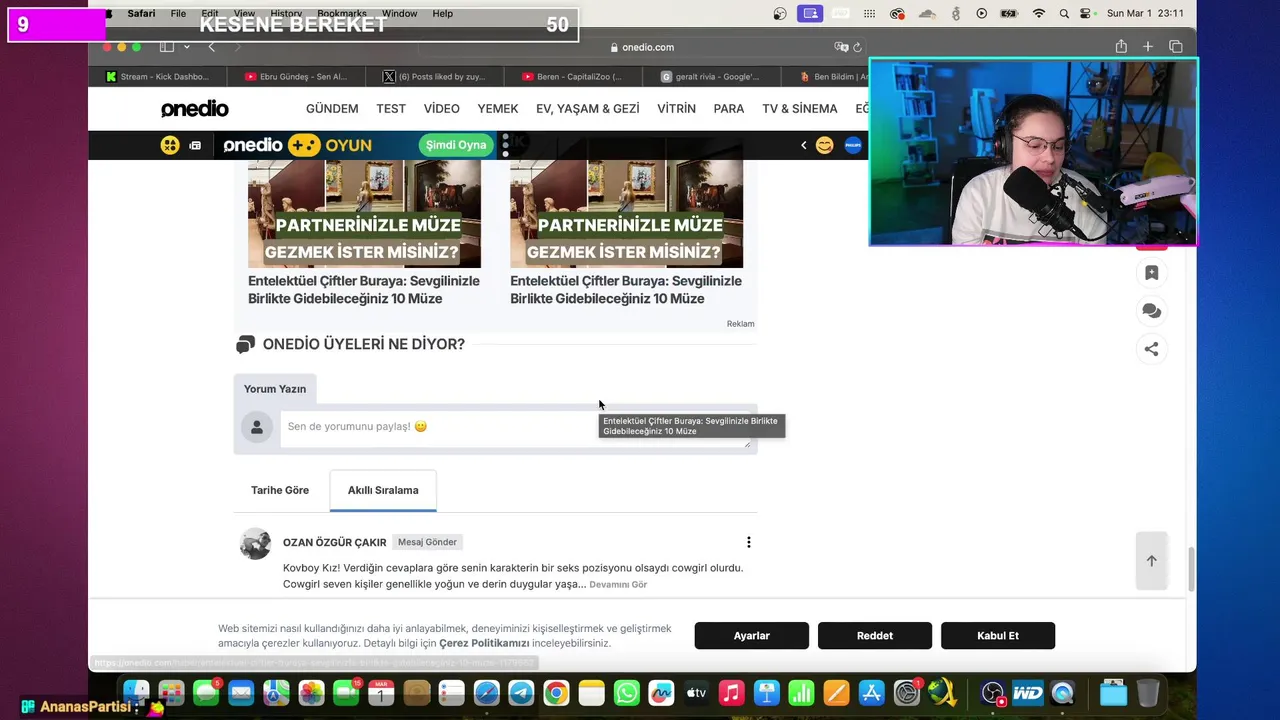Open the sidebar dropdown chevron in toolbar
The height and width of the screenshot is (720, 1280).
pyautogui.click(x=186, y=47)
